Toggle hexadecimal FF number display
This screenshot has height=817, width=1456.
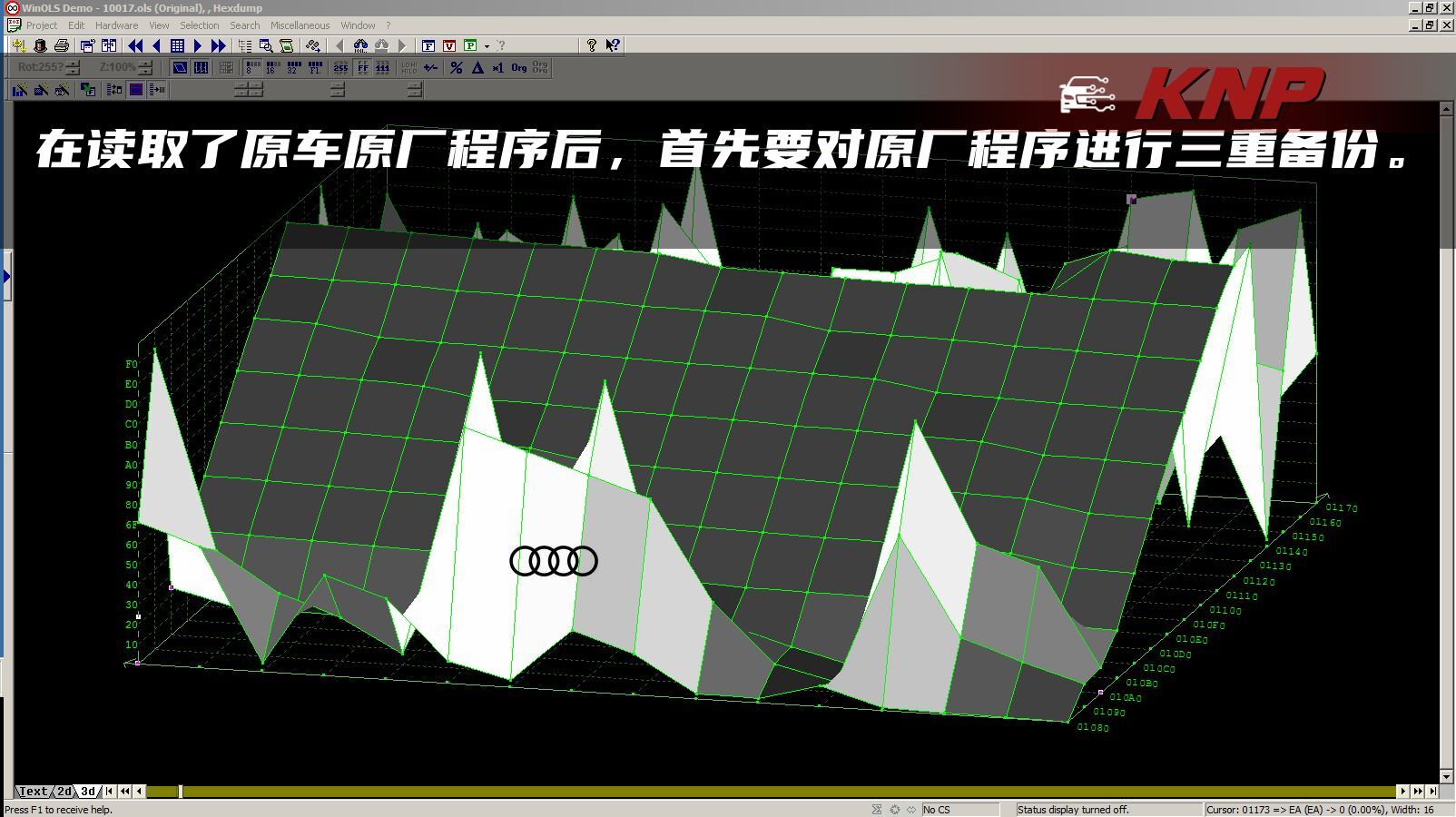(x=362, y=67)
